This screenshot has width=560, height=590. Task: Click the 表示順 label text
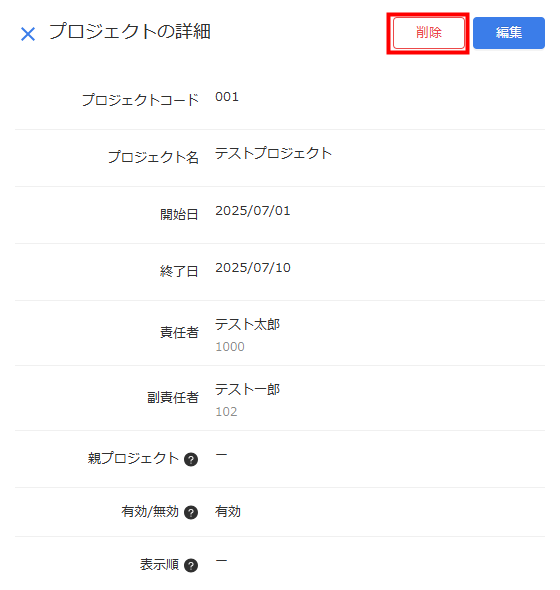point(159,564)
